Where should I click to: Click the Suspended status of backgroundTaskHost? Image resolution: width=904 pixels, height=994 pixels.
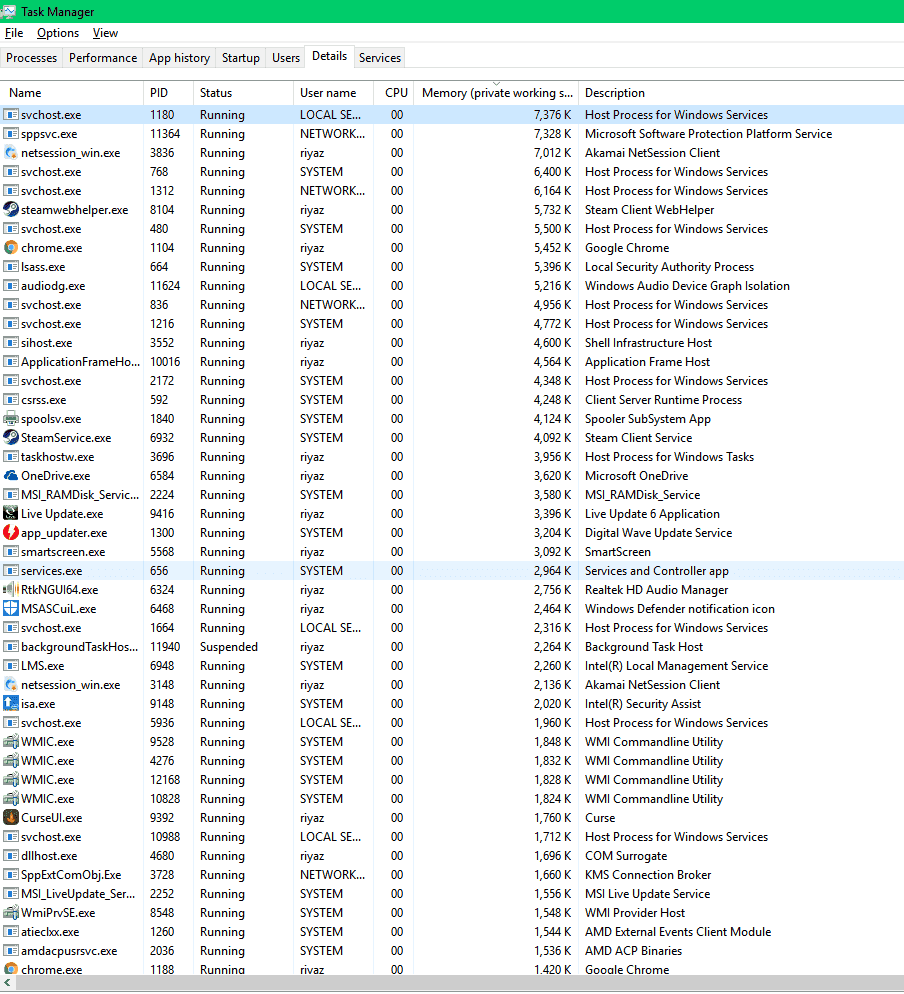pos(229,647)
